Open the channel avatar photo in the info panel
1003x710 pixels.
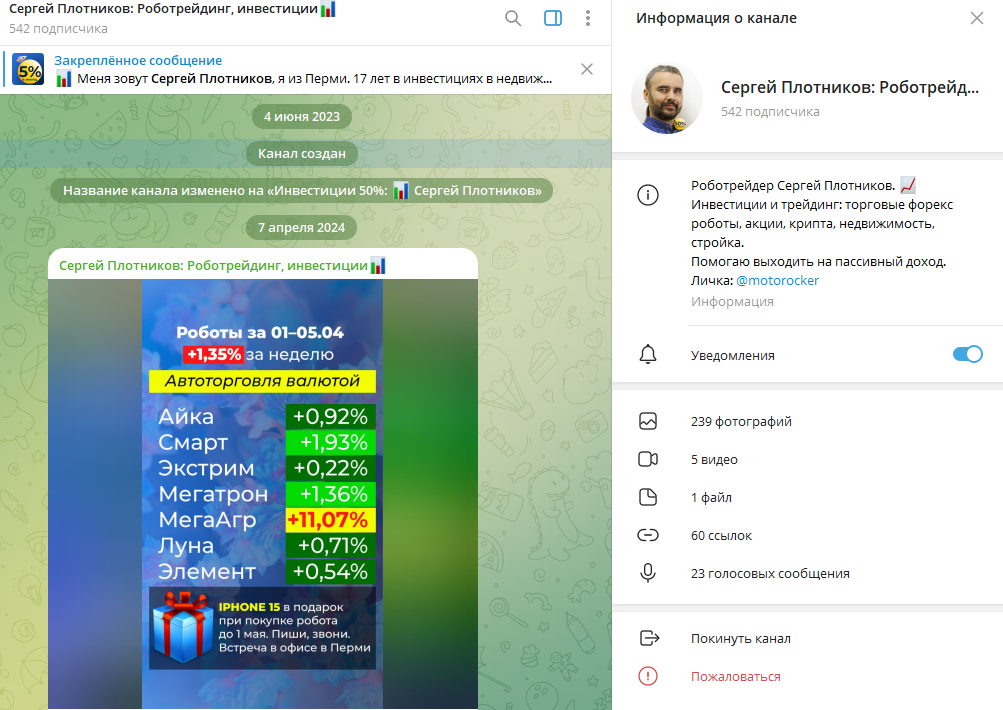pos(667,99)
